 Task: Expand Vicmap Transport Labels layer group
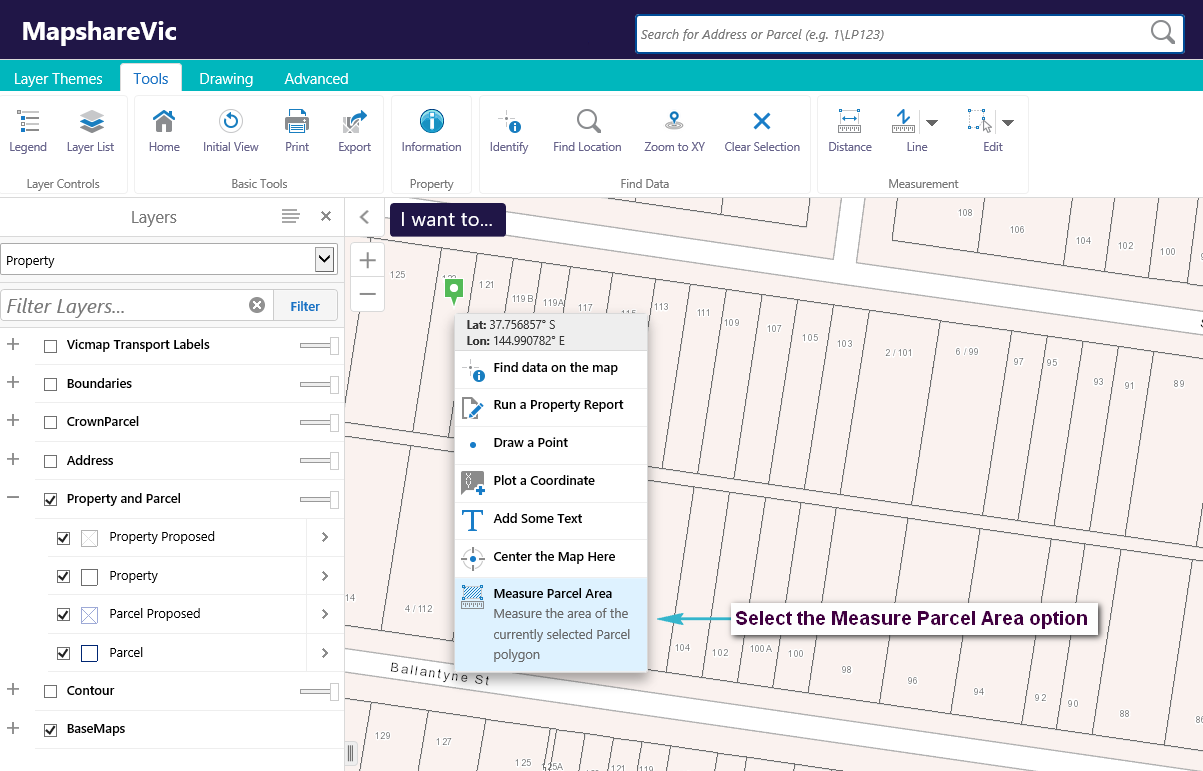pyautogui.click(x=13, y=344)
